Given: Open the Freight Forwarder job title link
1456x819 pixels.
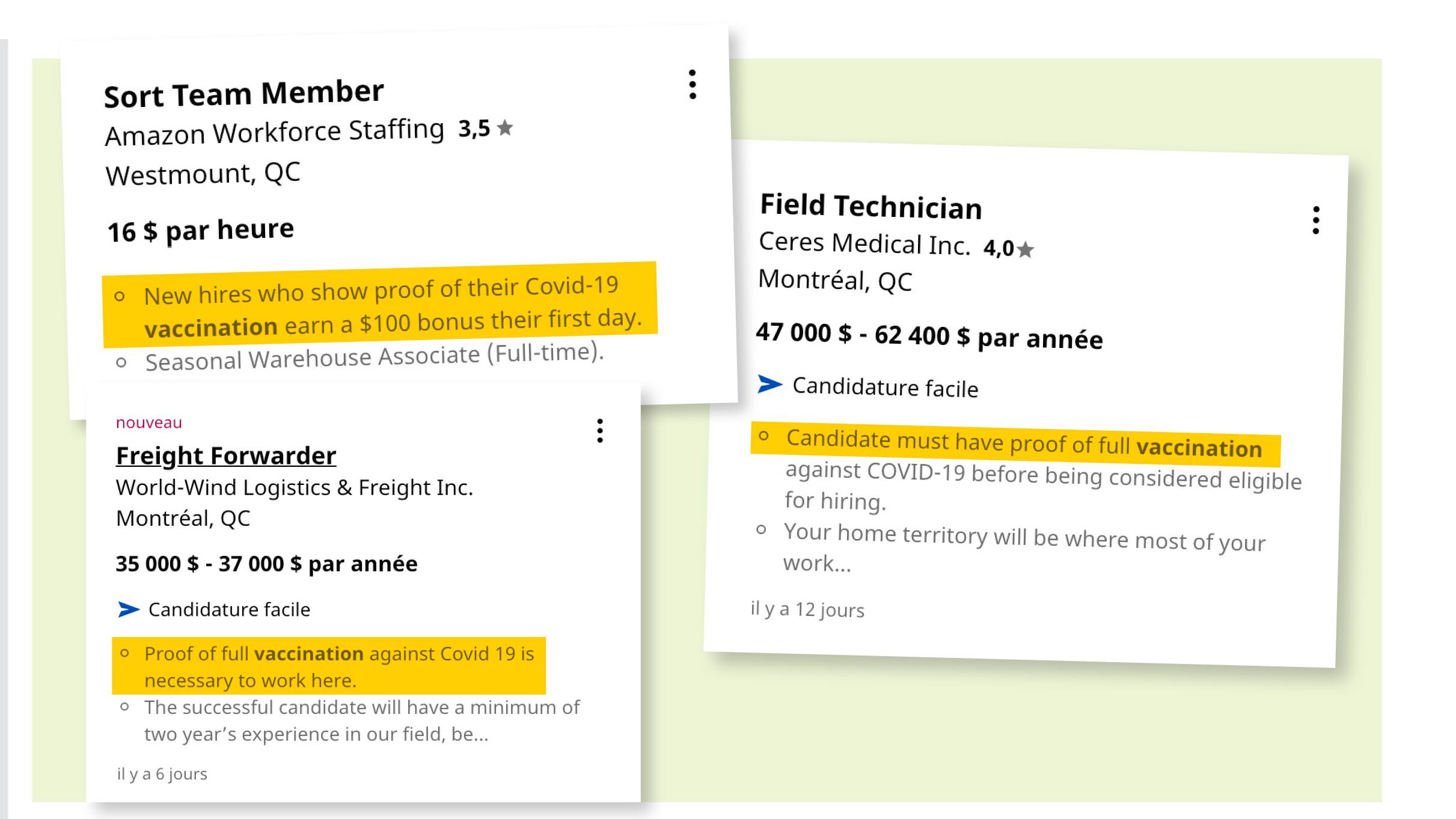Looking at the screenshot, I should (x=226, y=455).
